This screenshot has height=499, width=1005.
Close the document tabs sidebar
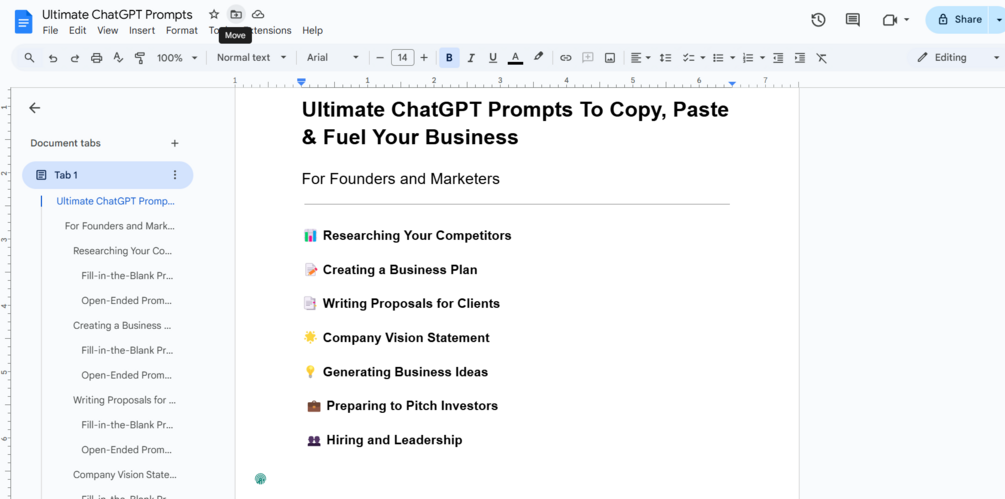(35, 108)
